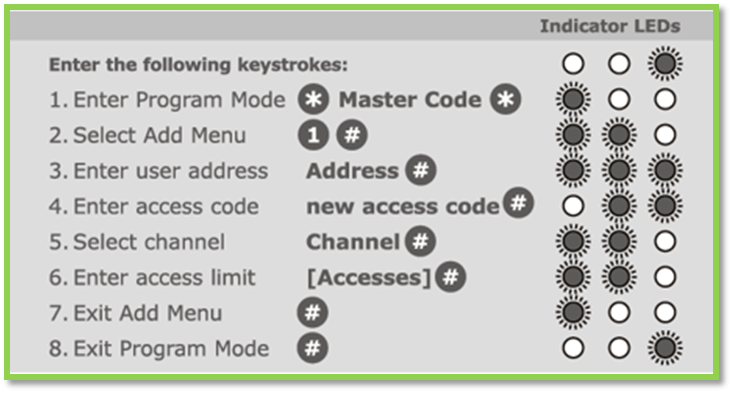Screen dimensions: 732x393
Task: Click the hash key after [Accesses]
Action: click(450, 277)
